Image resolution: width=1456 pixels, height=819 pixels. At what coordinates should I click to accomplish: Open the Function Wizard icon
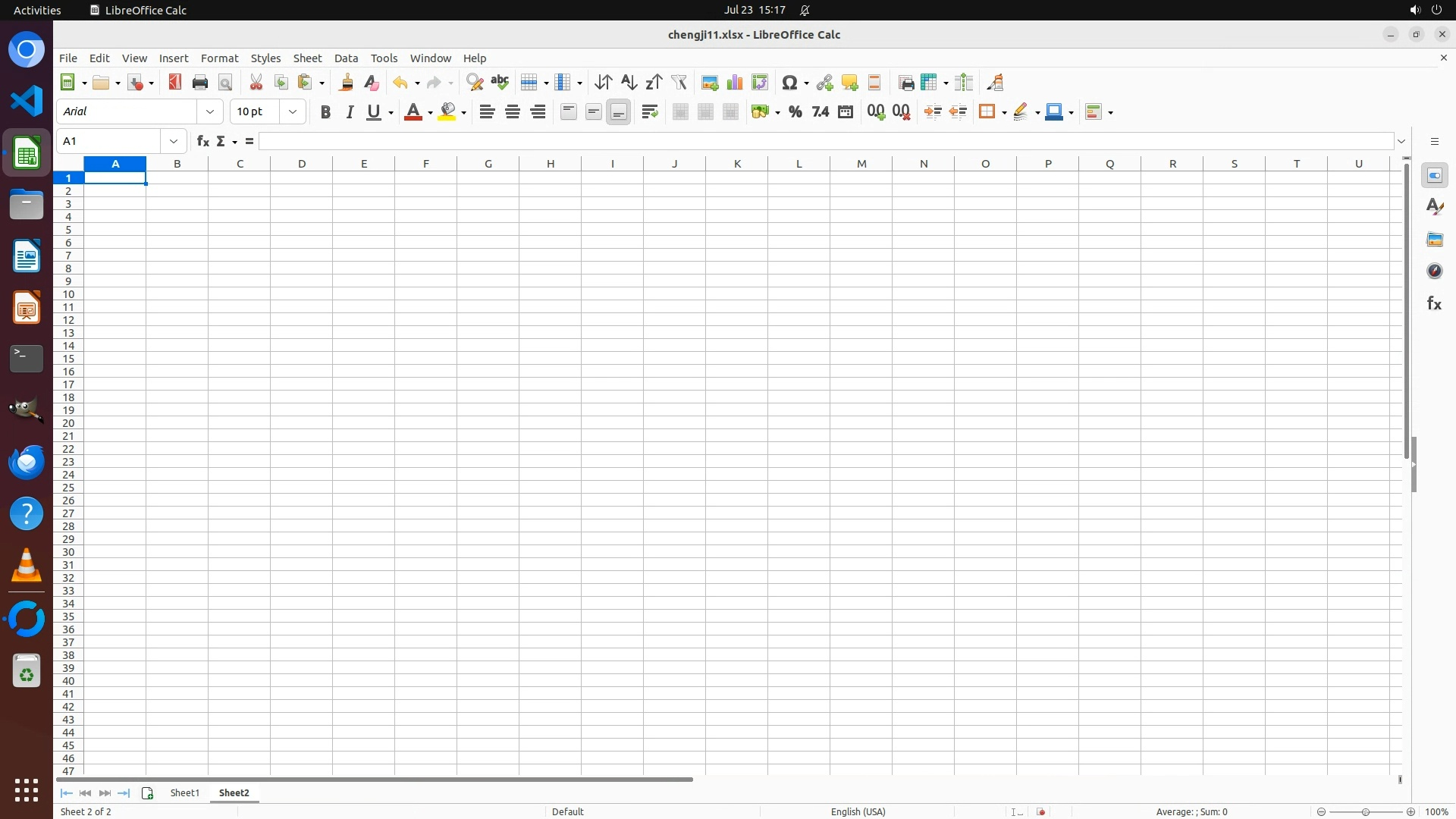202,141
